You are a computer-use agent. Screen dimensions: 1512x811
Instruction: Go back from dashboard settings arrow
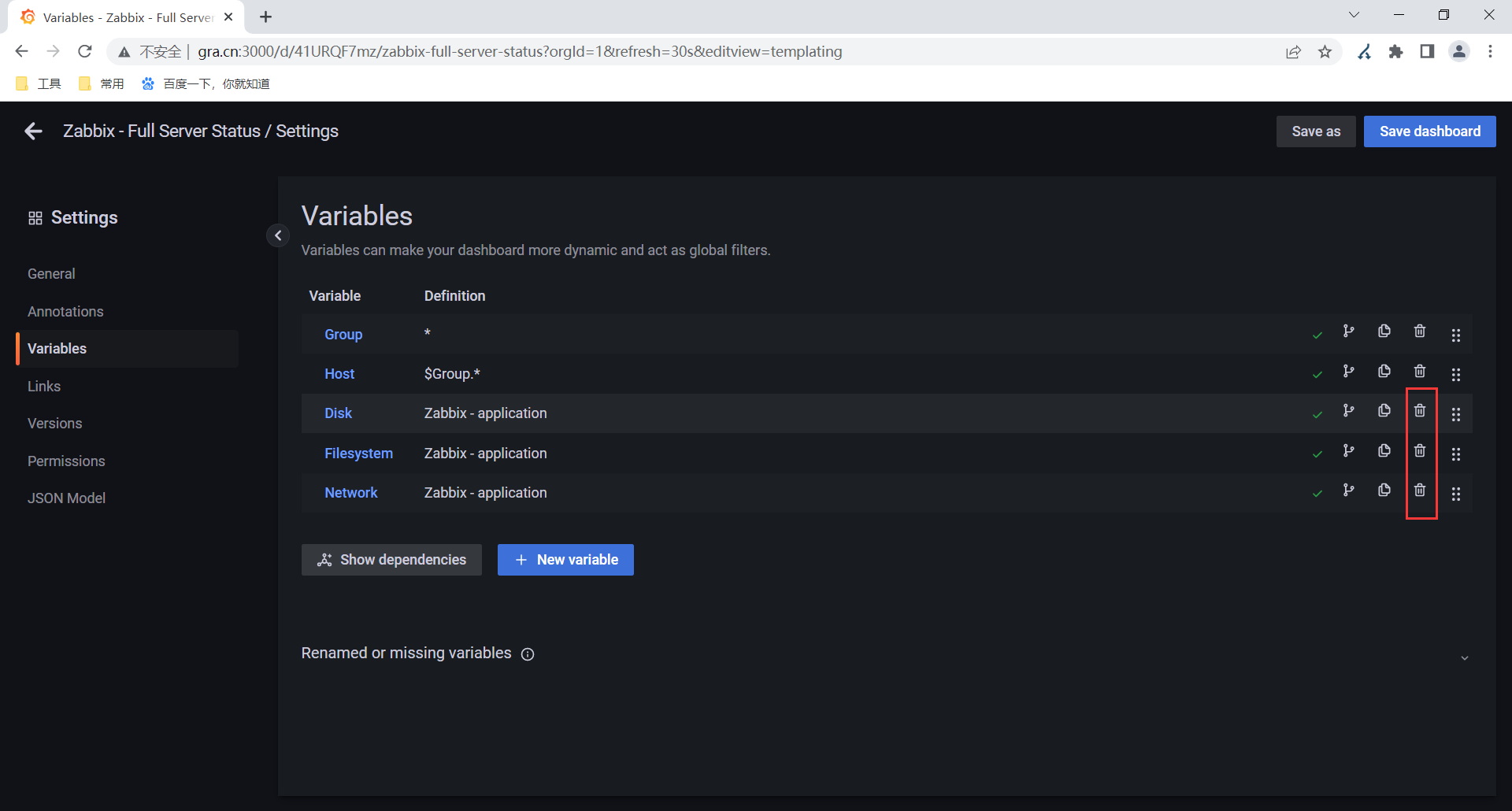tap(33, 131)
